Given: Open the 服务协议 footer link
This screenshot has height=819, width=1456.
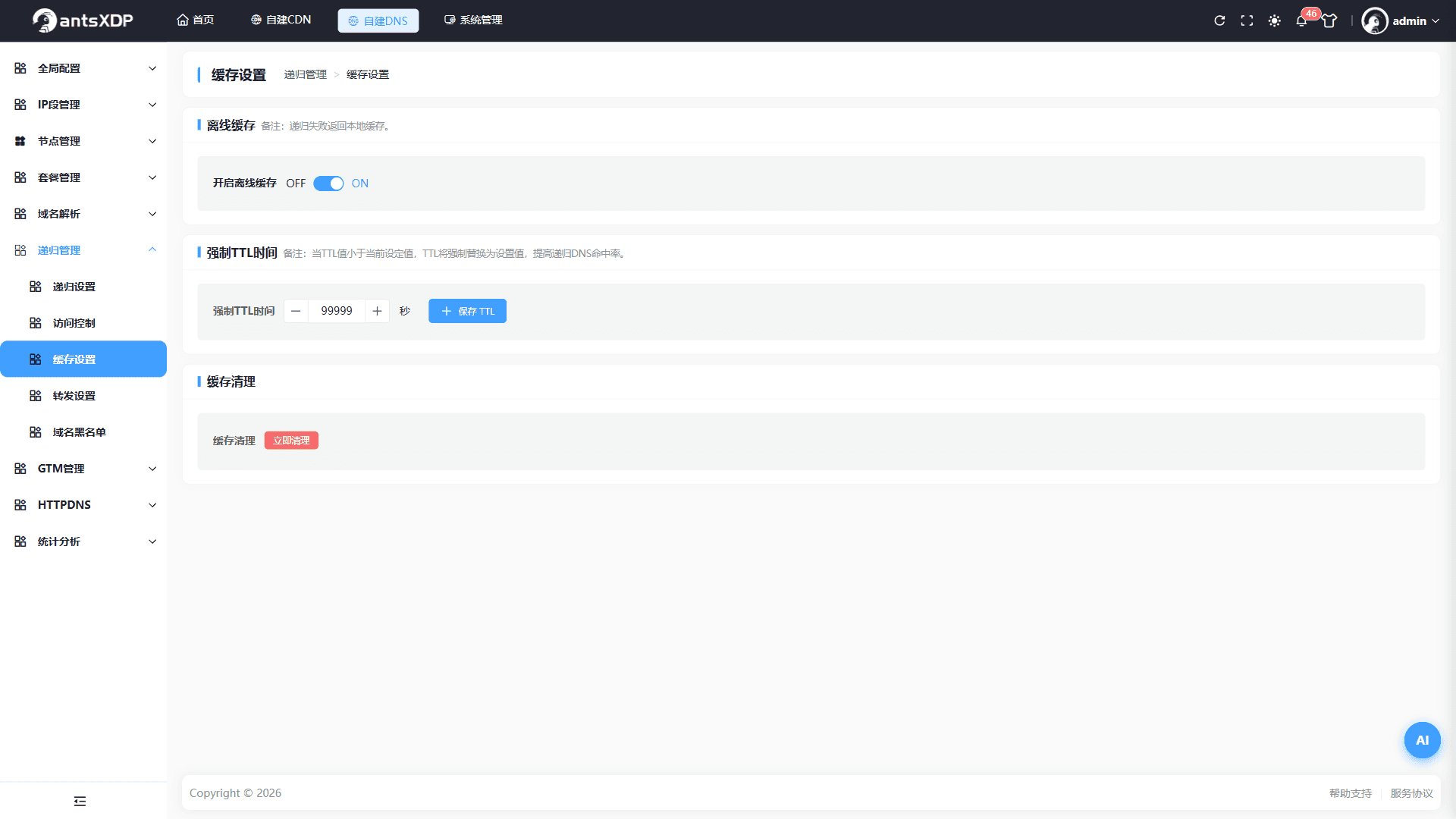Looking at the screenshot, I should (x=1411, y=793).
